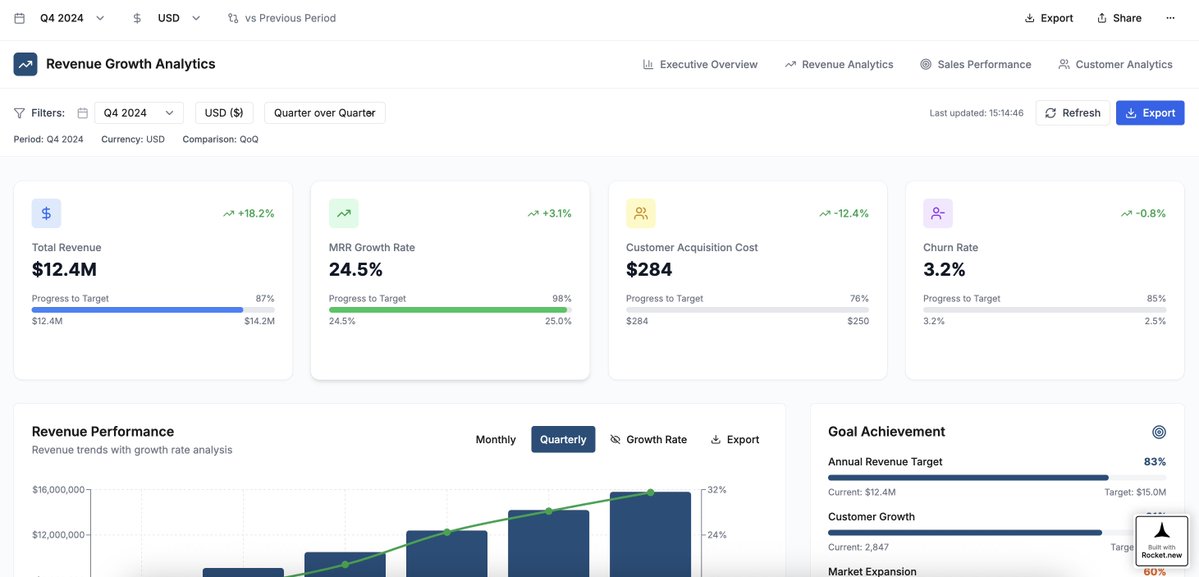The height and width of the screenshot is (577, 1199).
Task: Open the Quarter over Quarter filter
Action: click(325, 113)
